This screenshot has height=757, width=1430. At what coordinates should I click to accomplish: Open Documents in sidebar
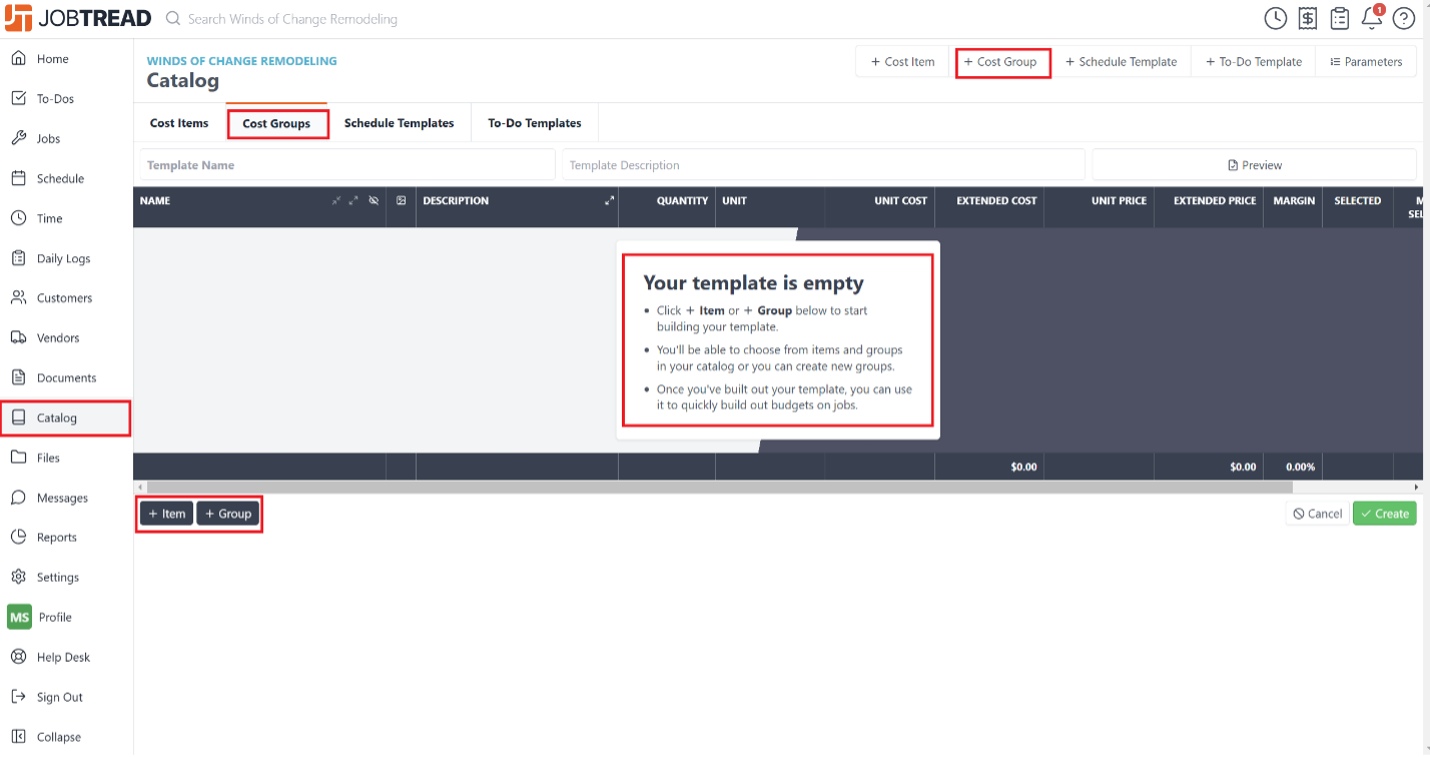[66, 378]
